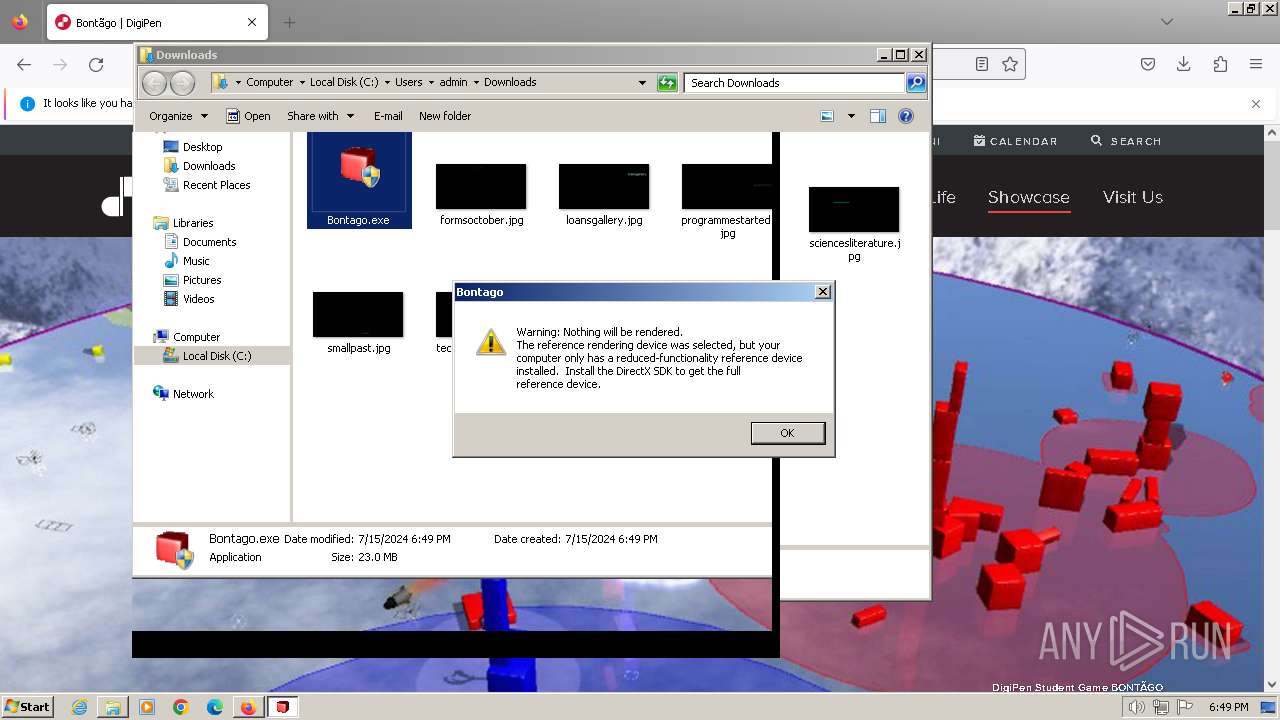
Task: Open Visit Us menu on DigiPen site
Action: (1133, 197)
